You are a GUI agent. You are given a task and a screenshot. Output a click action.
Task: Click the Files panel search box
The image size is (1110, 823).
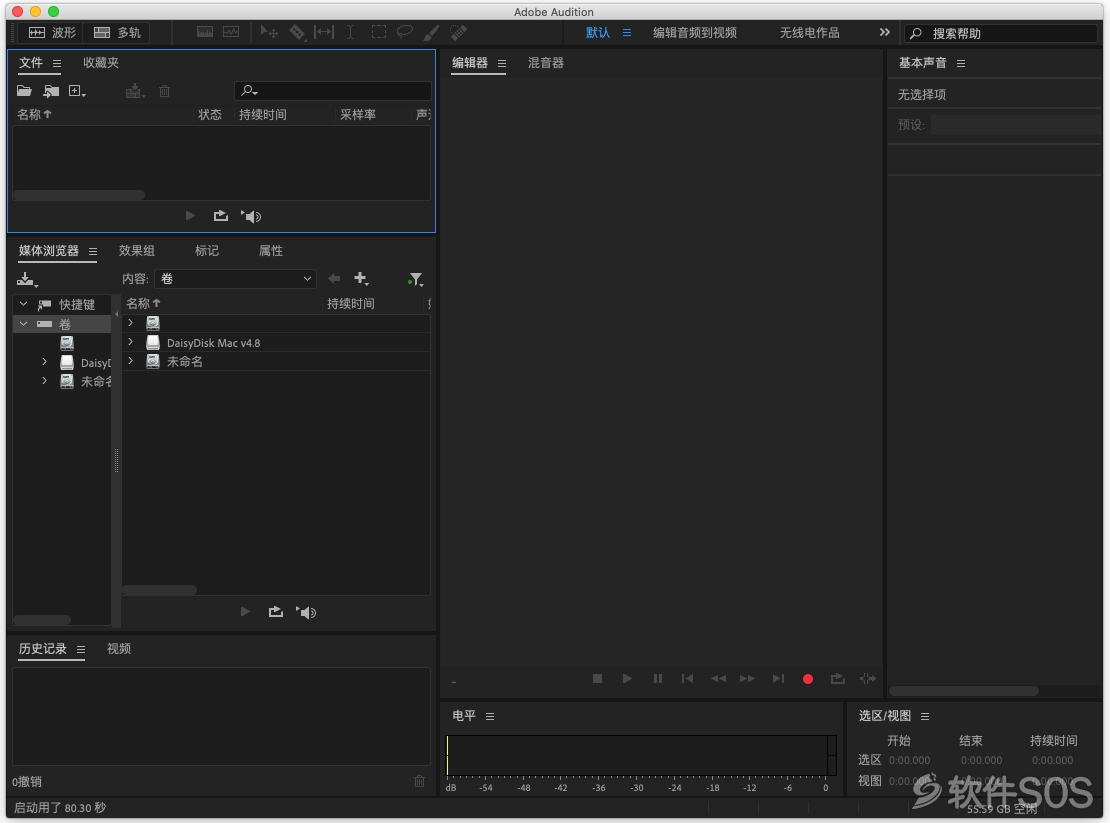click(x=333, y=91)
